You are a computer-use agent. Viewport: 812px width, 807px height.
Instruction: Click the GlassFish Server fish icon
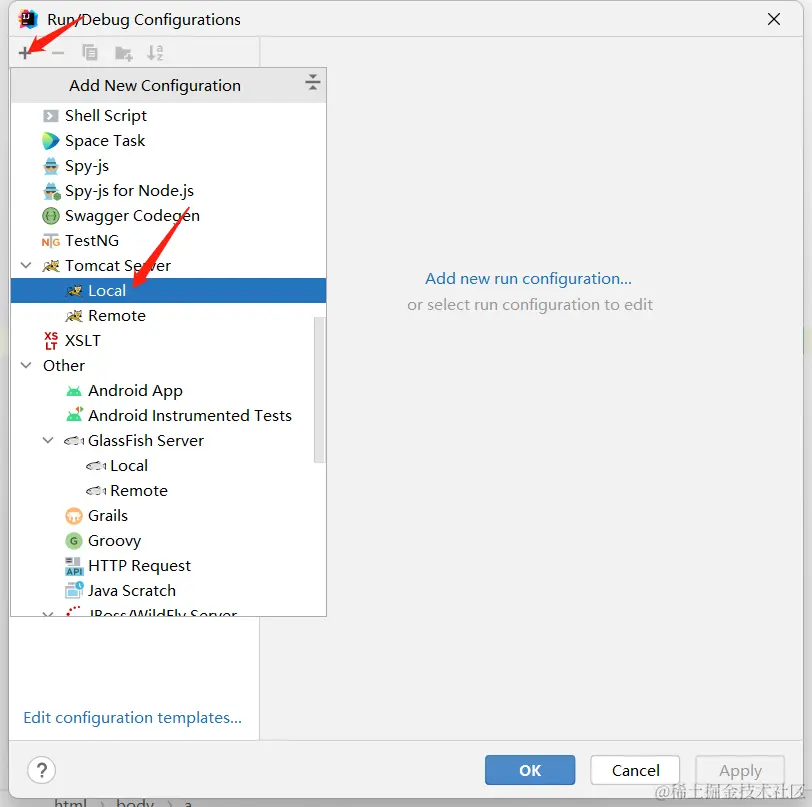coord(74,441)
